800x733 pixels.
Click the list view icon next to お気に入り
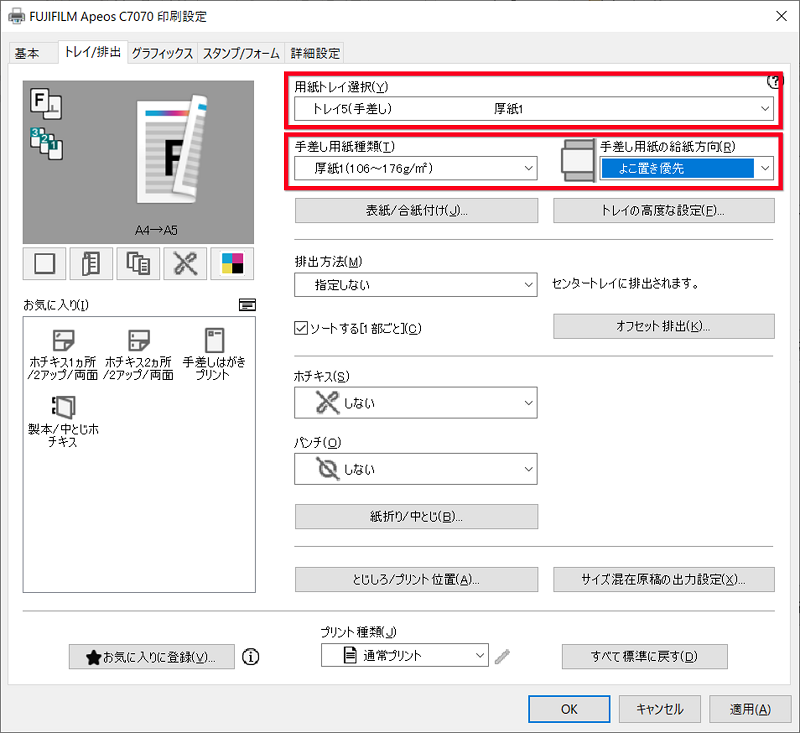246,303
